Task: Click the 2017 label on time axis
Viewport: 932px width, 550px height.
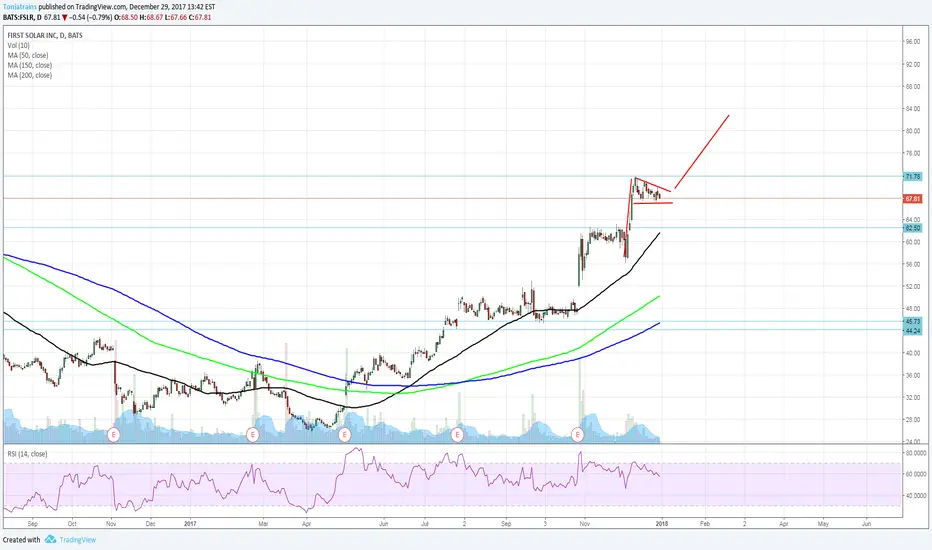Action: [x=190, y=524]
